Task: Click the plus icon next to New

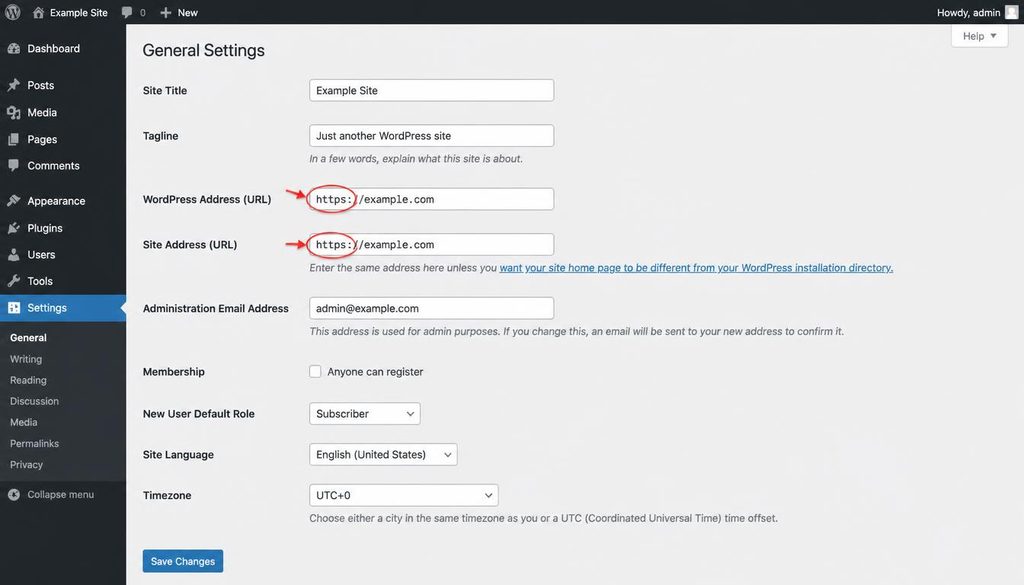Action: click(165, 12)
